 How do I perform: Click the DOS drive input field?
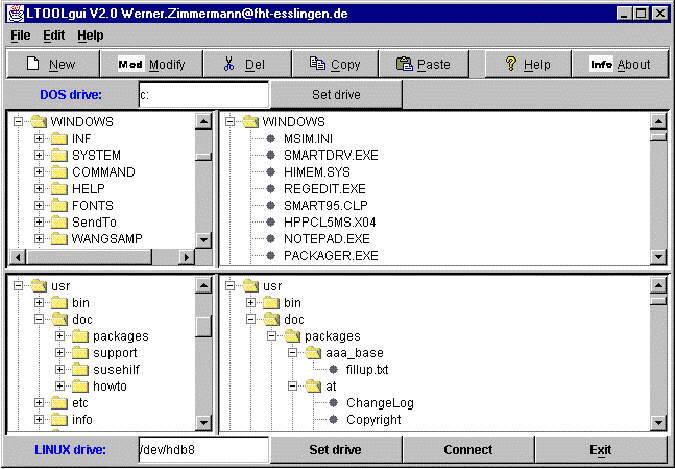[202, 95]
